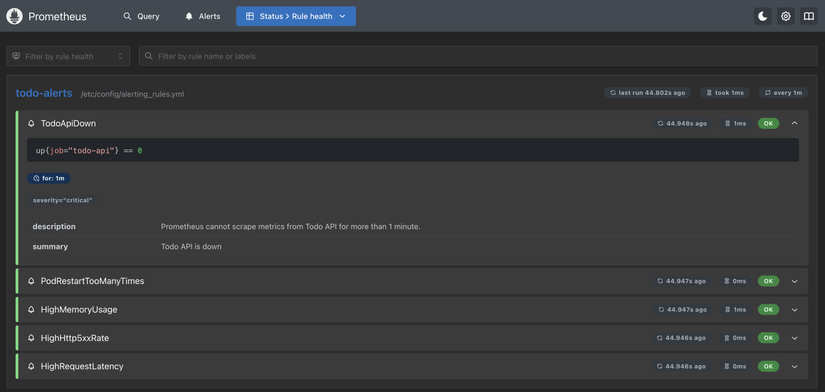
Task: Click the took 1ms group badge
Action: [x=725, y=93]
